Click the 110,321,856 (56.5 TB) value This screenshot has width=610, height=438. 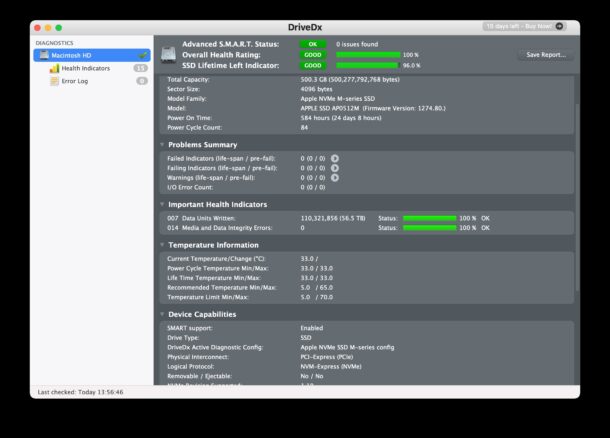(333, 218)
